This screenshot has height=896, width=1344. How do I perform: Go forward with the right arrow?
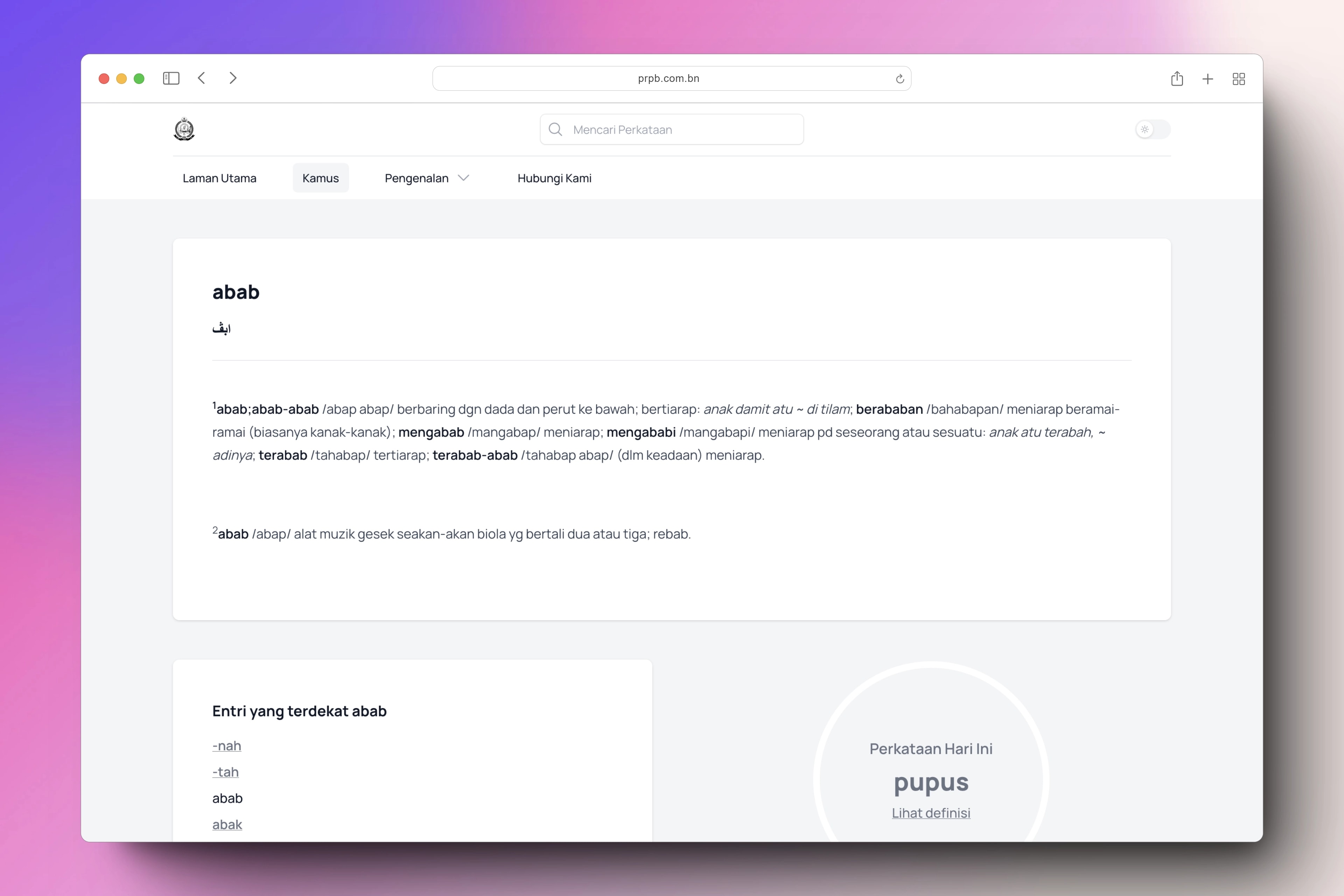[x=232, y=78]
